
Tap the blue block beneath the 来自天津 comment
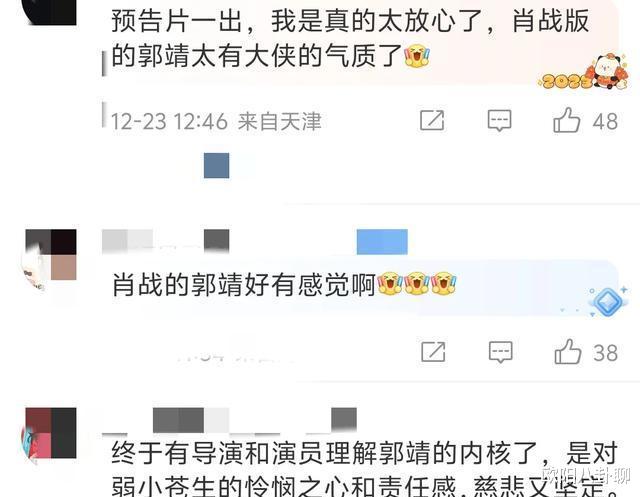[x=217, y=165]
